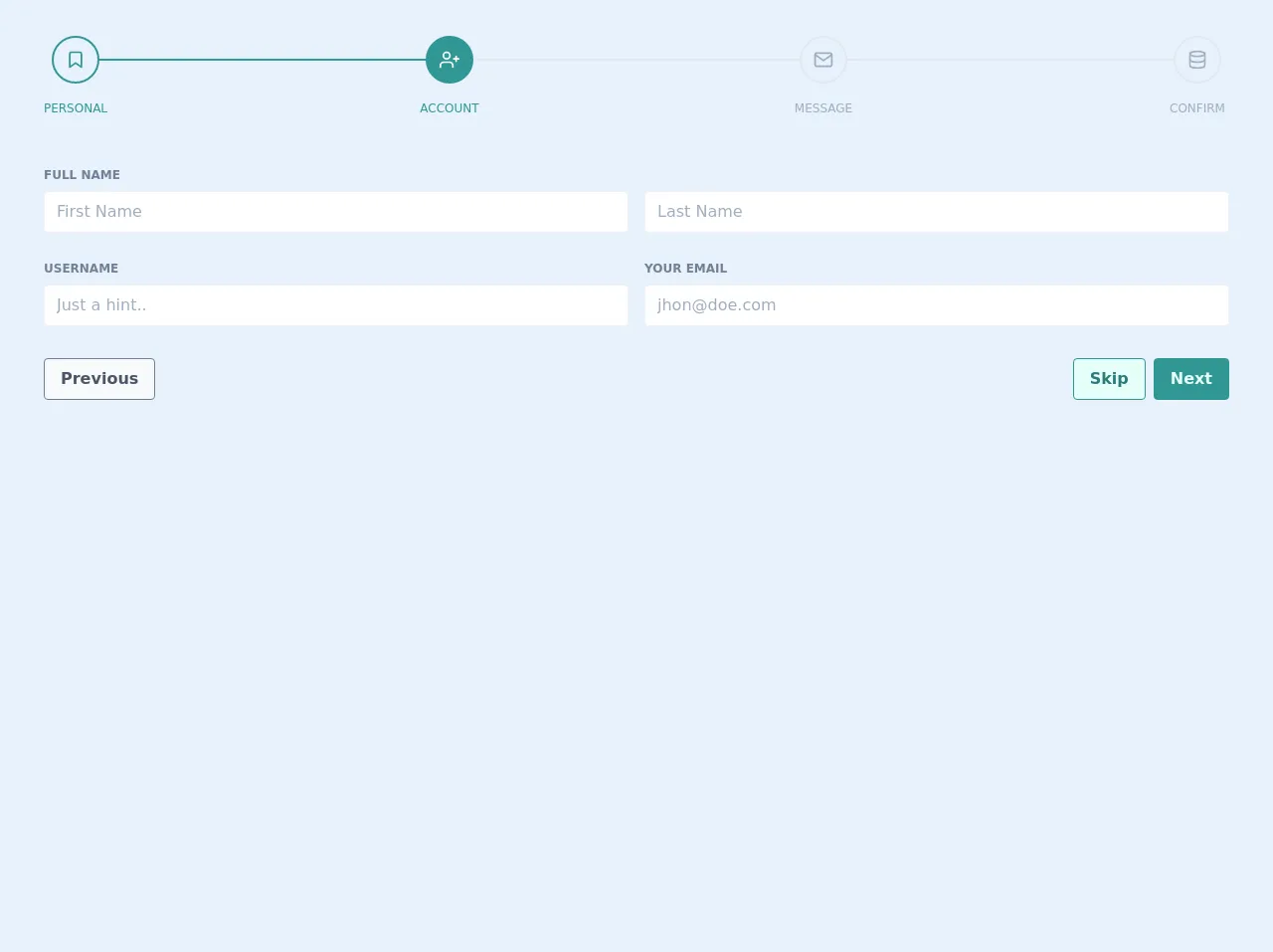
Task: Click the ACCOUNT step label
Action: pyautogui.click(x=450, y=108)
